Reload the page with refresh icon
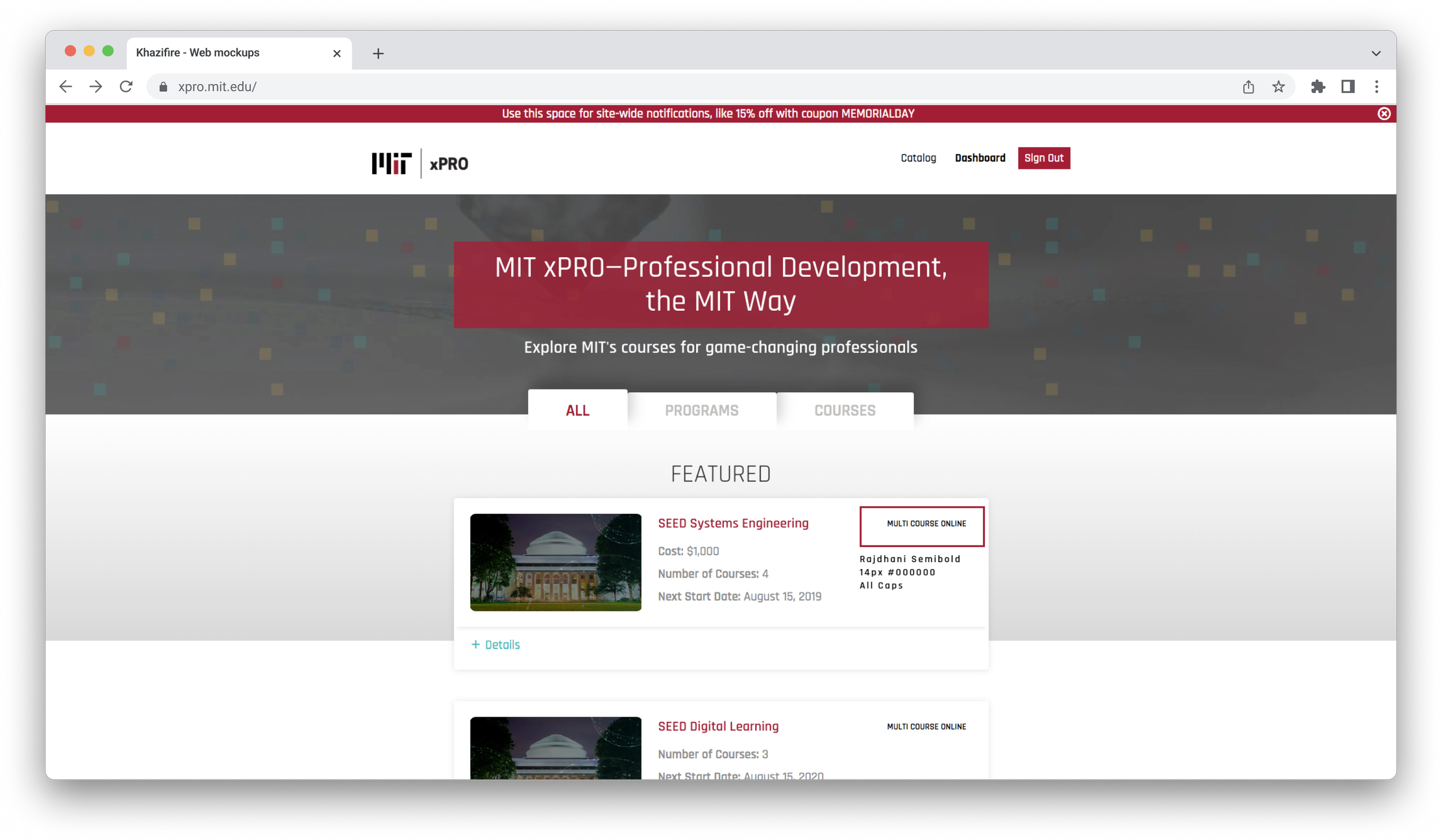The image size is (1442, 840). pyautogui.click(x=126, y=86)
